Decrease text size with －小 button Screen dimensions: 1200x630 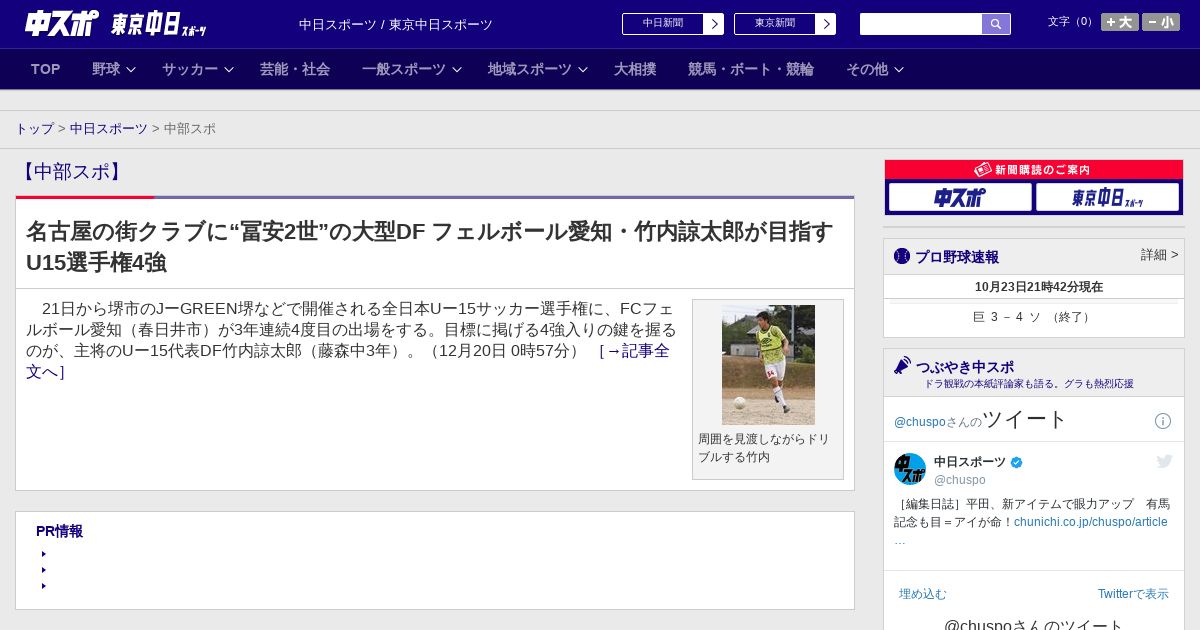(x=1161, y=22)
